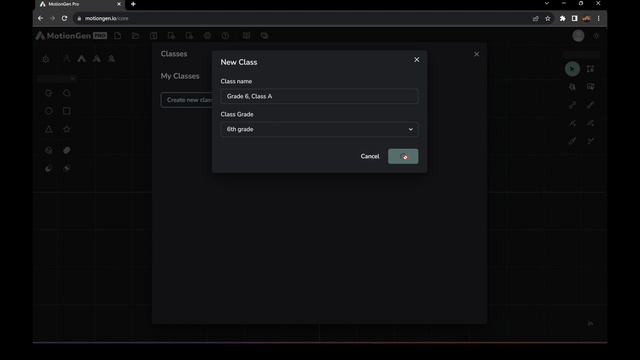Go back in the browser

tap(40, 18)
